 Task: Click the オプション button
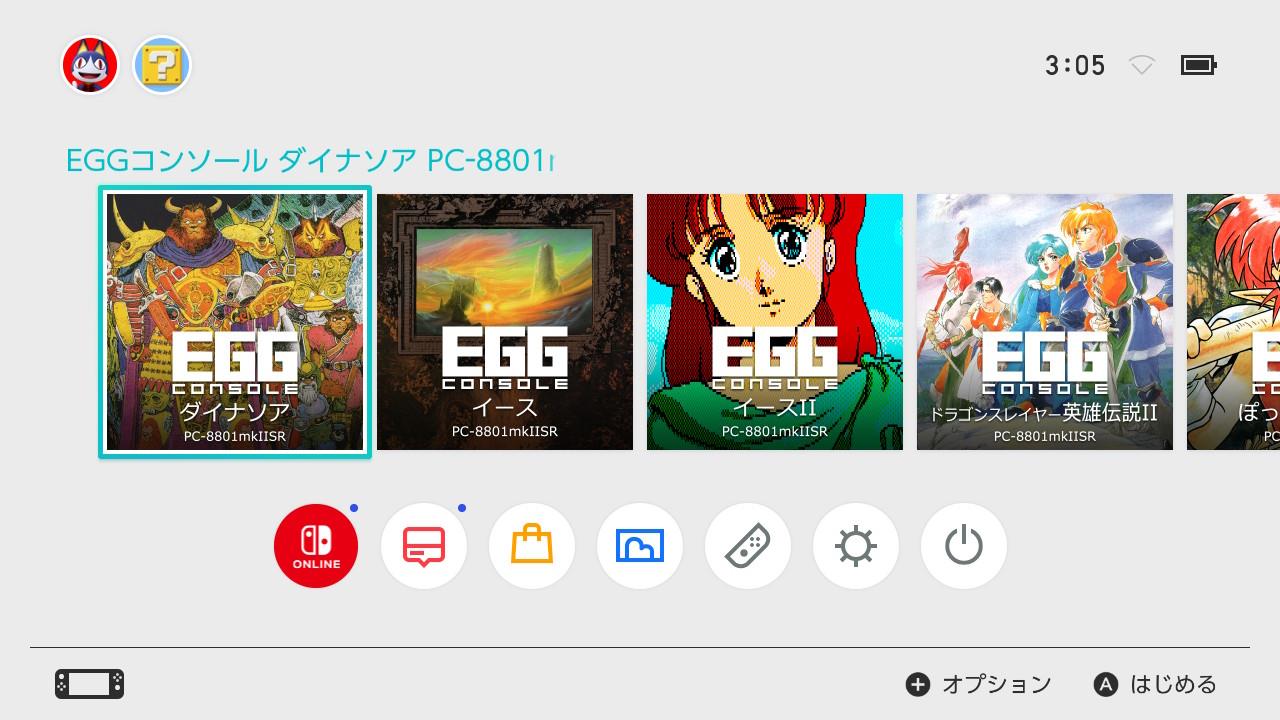(x=979, y=684)
